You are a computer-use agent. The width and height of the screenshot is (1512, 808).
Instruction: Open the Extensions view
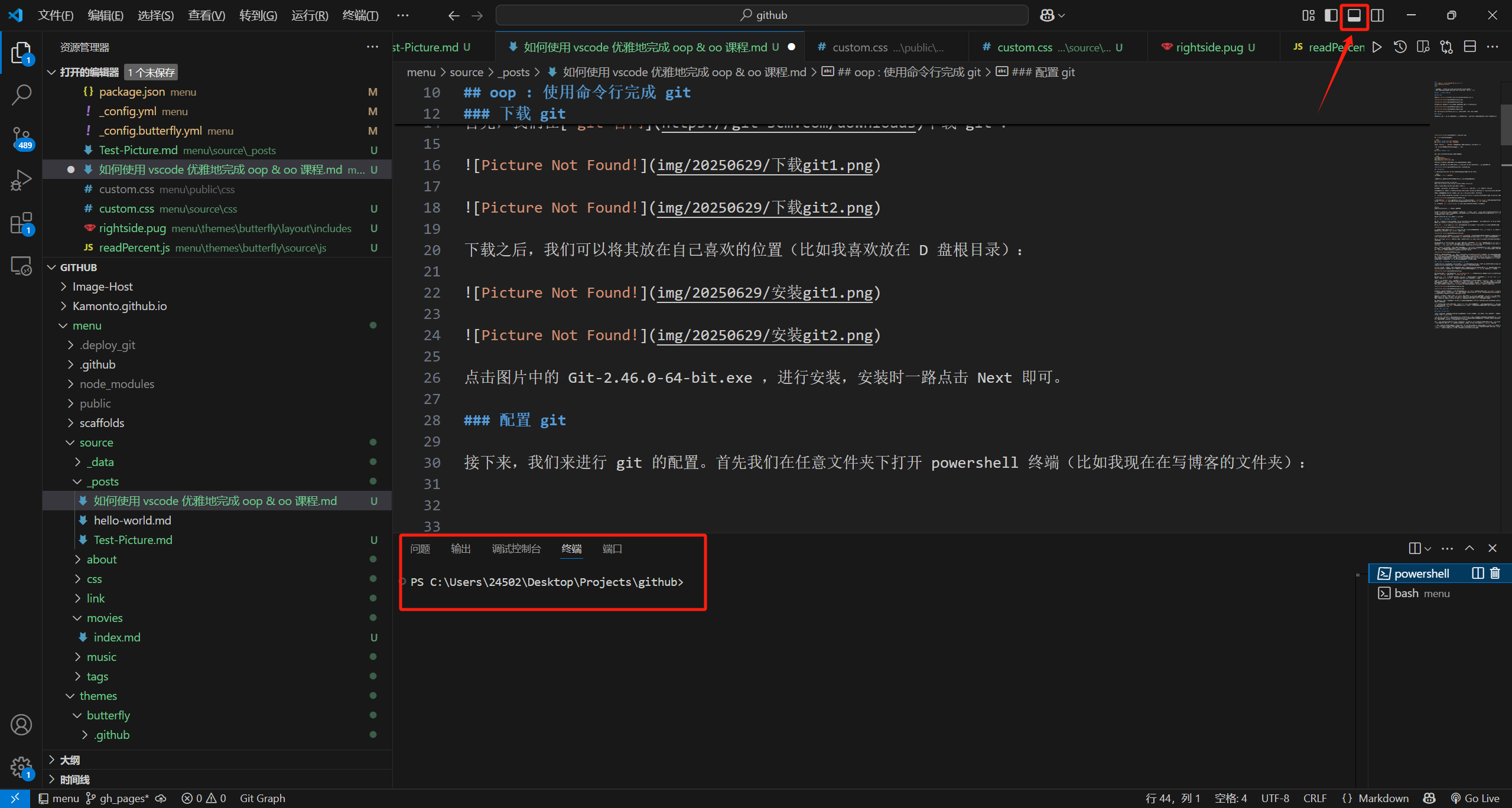coord(21,223)
